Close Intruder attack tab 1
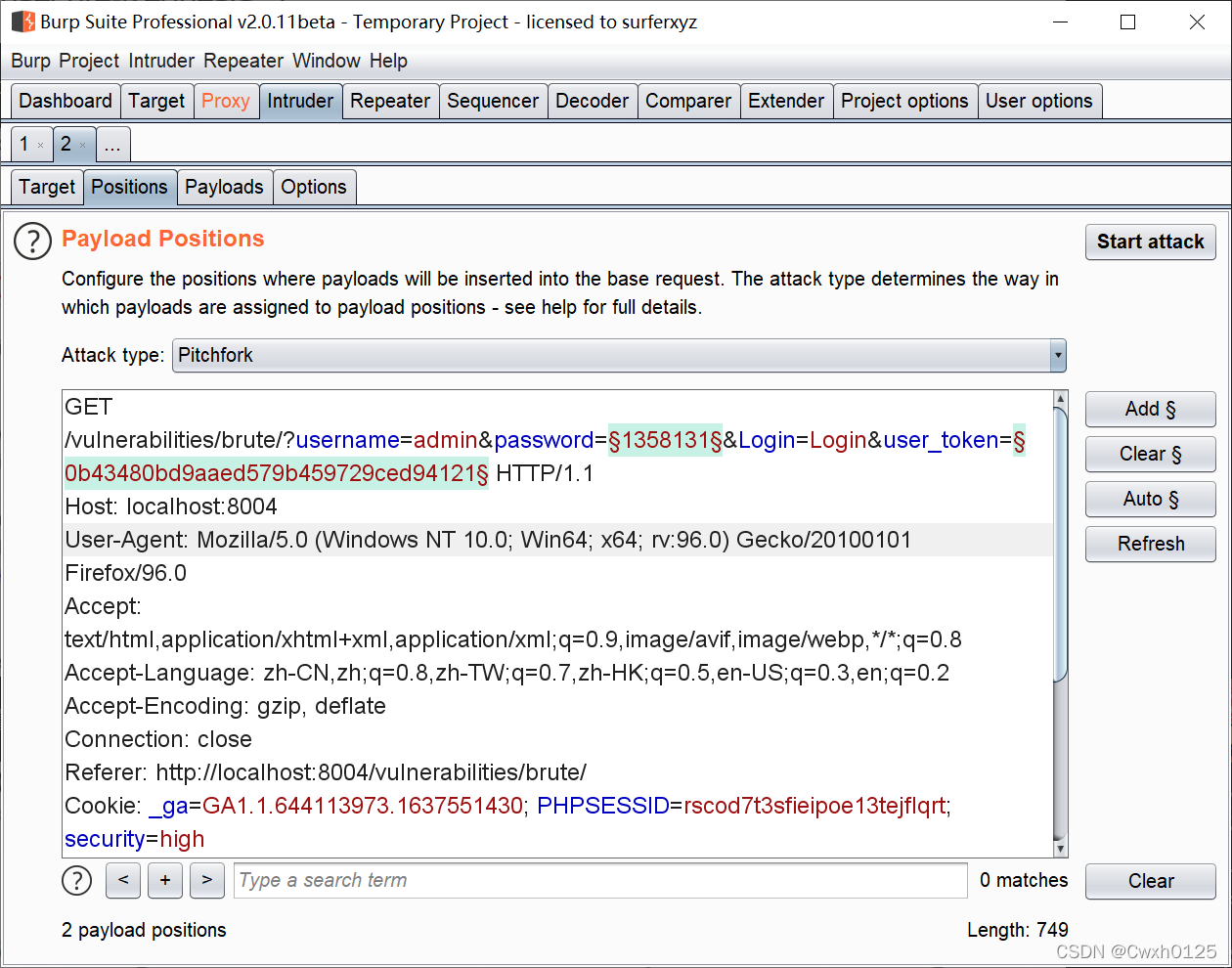1232x968 pixels. (40, 146)
